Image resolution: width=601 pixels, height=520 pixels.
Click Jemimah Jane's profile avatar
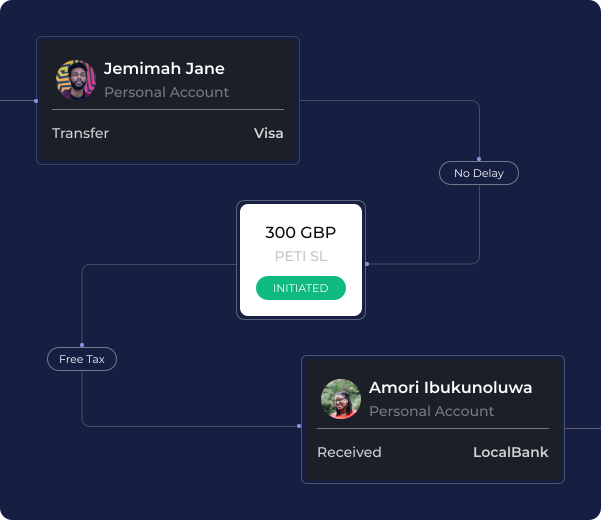coord(76,80)
